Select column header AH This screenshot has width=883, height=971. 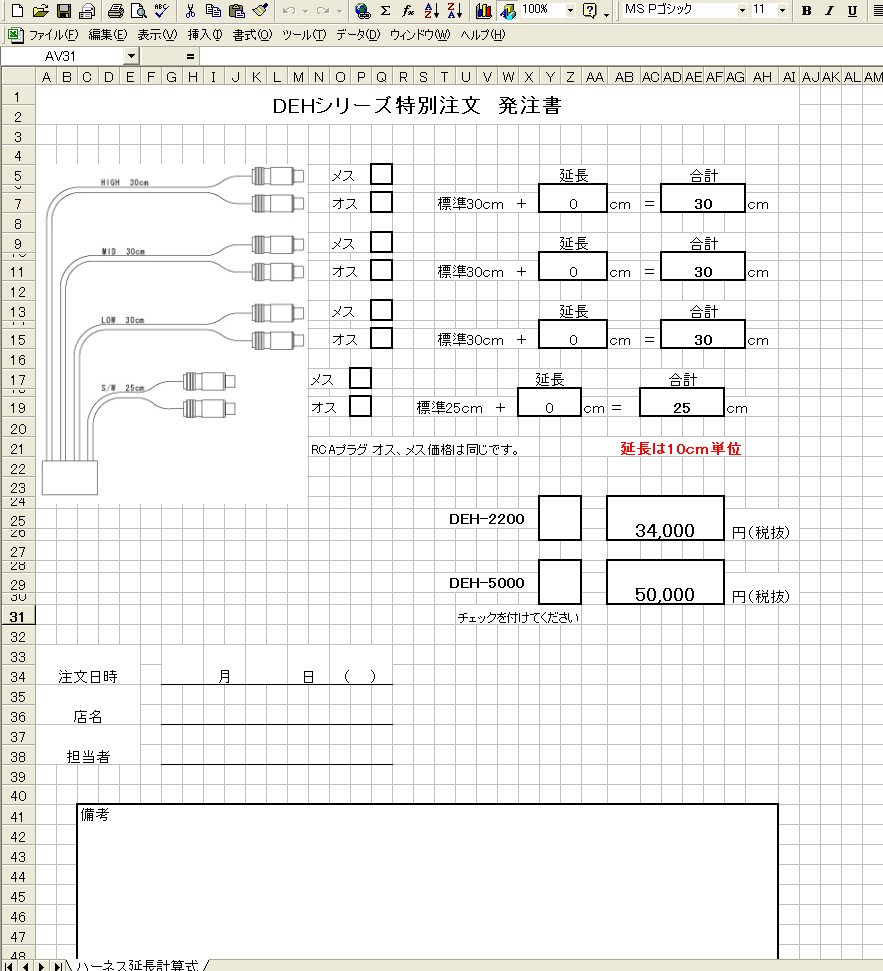coord(762,77)
